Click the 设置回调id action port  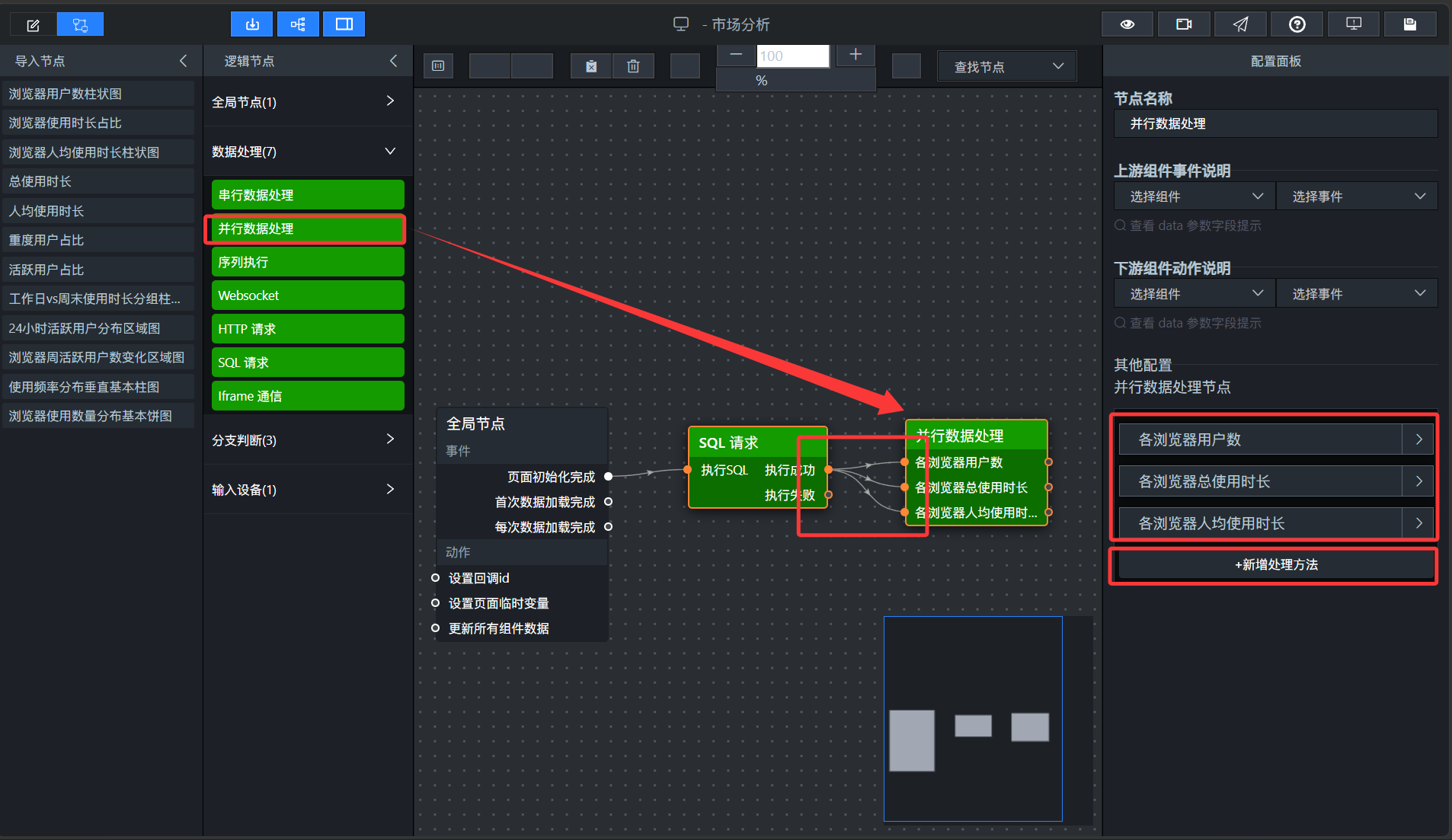435,578
